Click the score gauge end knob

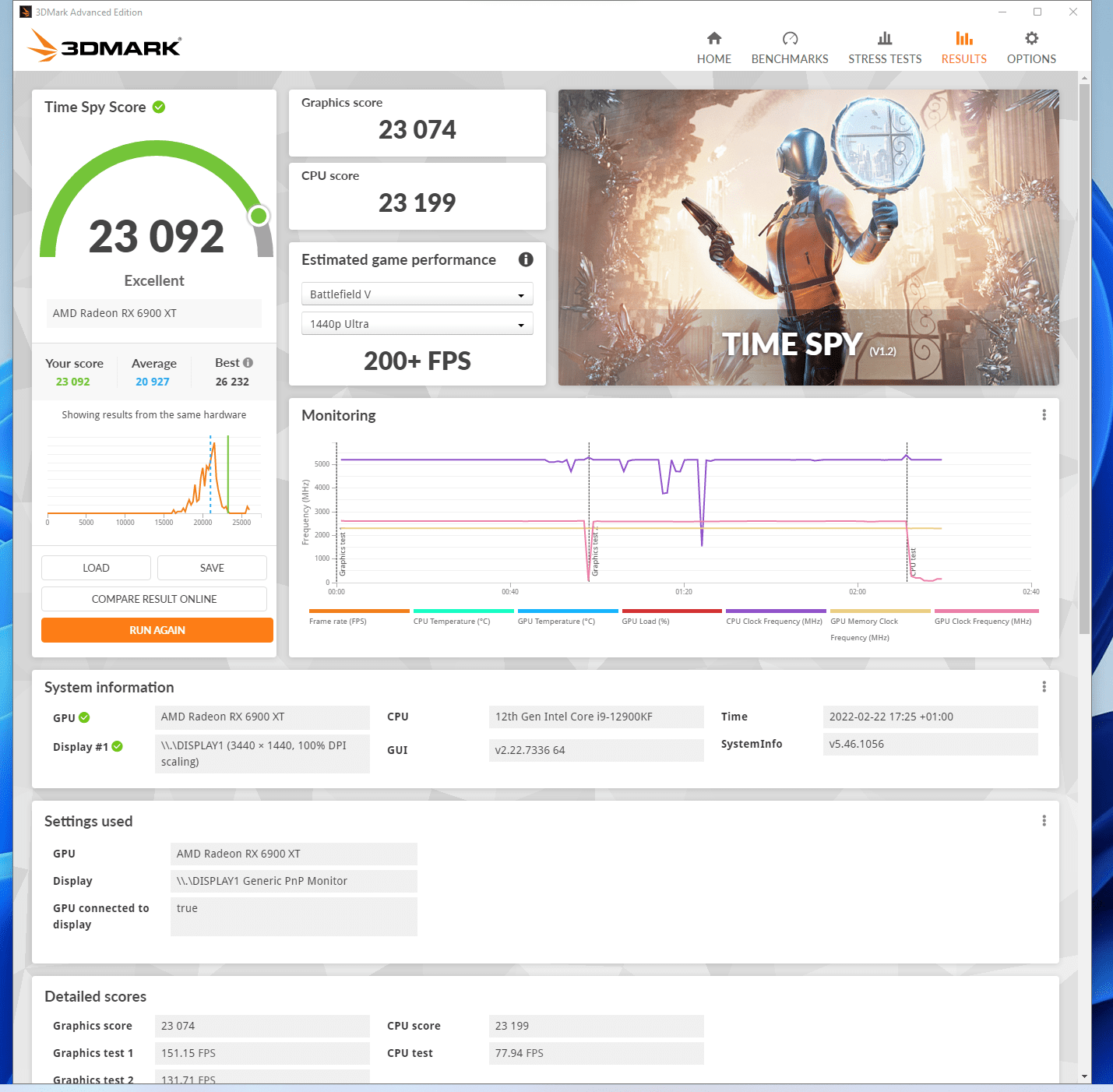click(x=259, y=216)
